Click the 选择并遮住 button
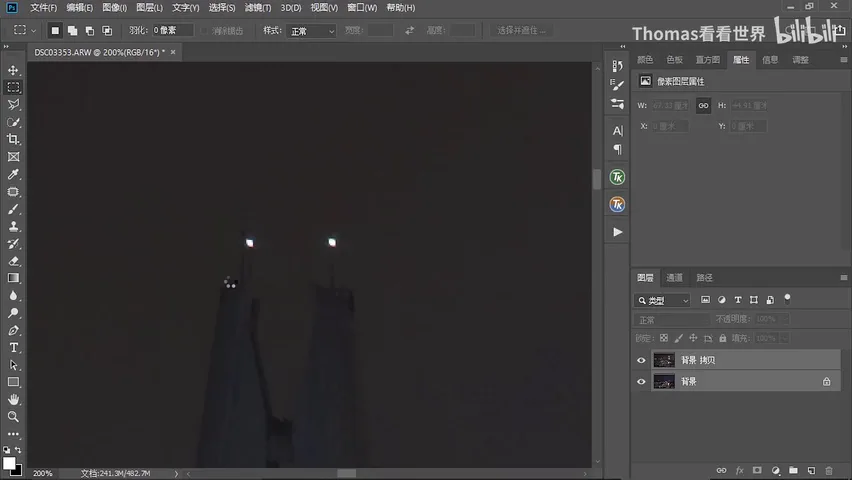This screenshot has width=852, height=480. coord(521,30)
